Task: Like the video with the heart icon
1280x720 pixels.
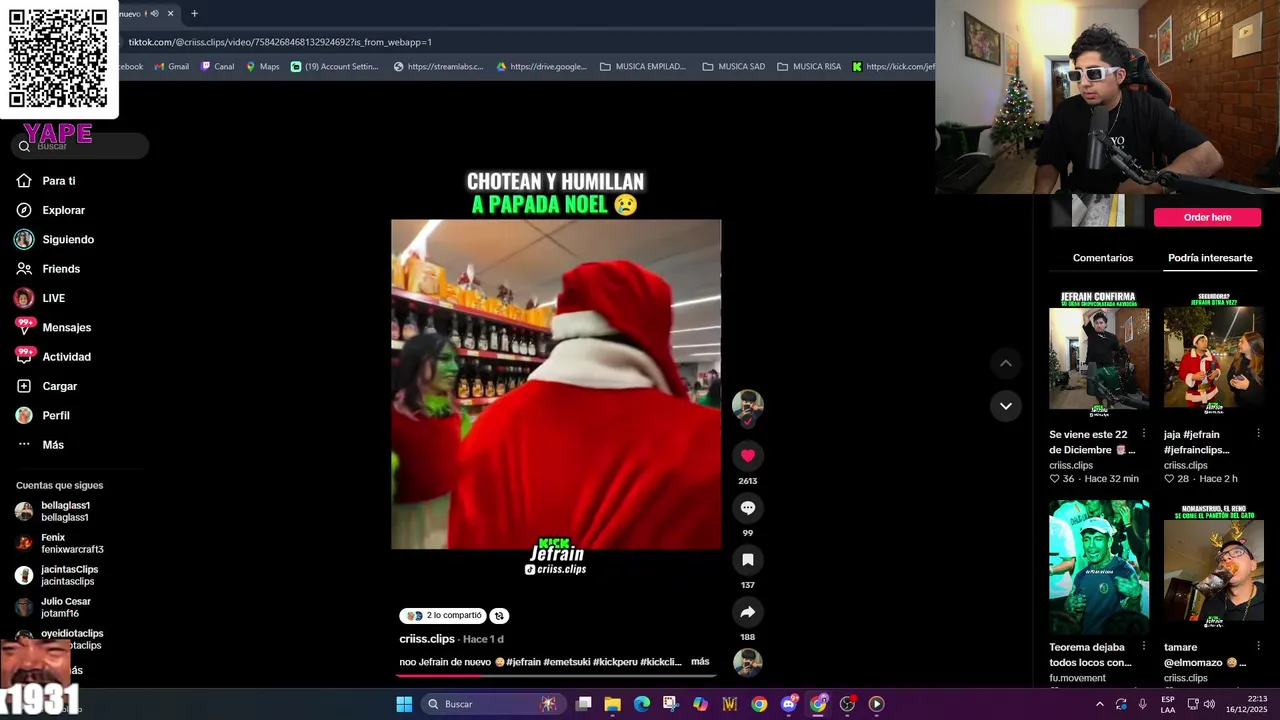Action: [747, 456]
